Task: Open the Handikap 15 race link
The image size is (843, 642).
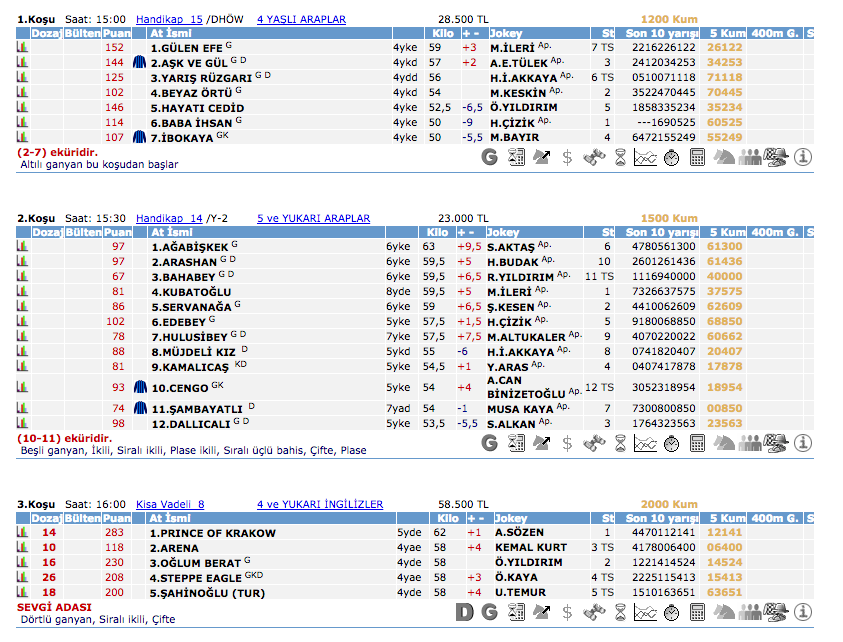Action: 169,19
